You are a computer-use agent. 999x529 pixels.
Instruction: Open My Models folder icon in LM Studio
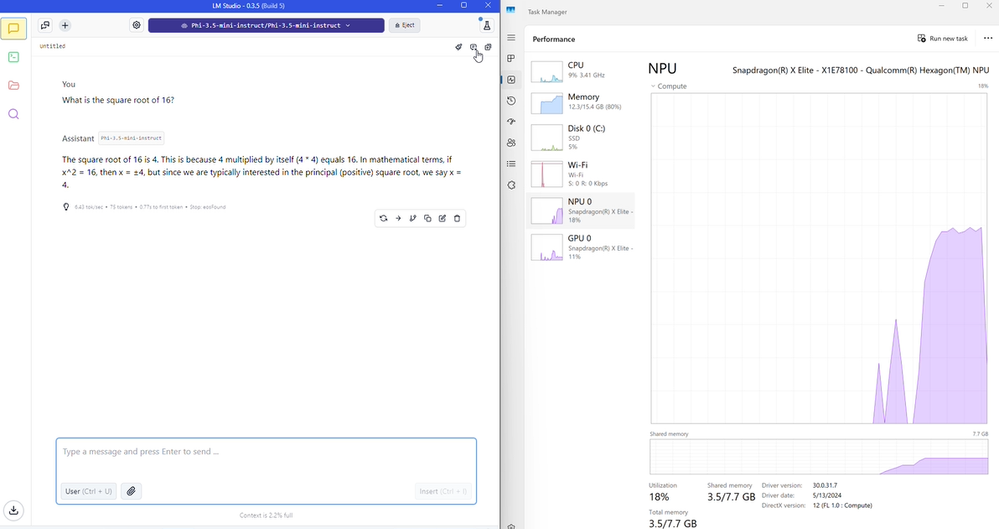pyautogui.click(x=13, y=85)
